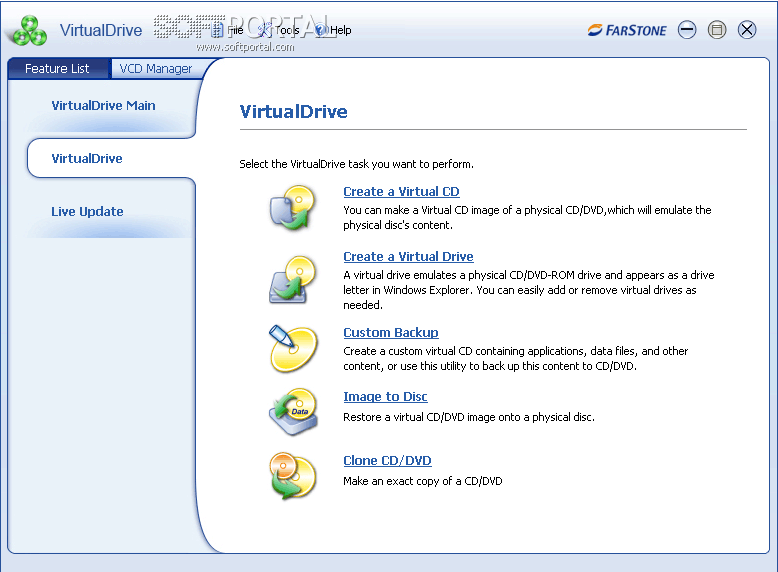Click the Create a Virtual Drive icon
The width and height of the screenshot is (778, 572).
point(292,279)
